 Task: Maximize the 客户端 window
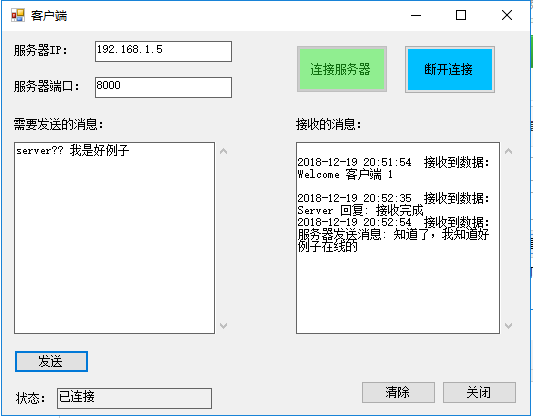tap(461, 15)
